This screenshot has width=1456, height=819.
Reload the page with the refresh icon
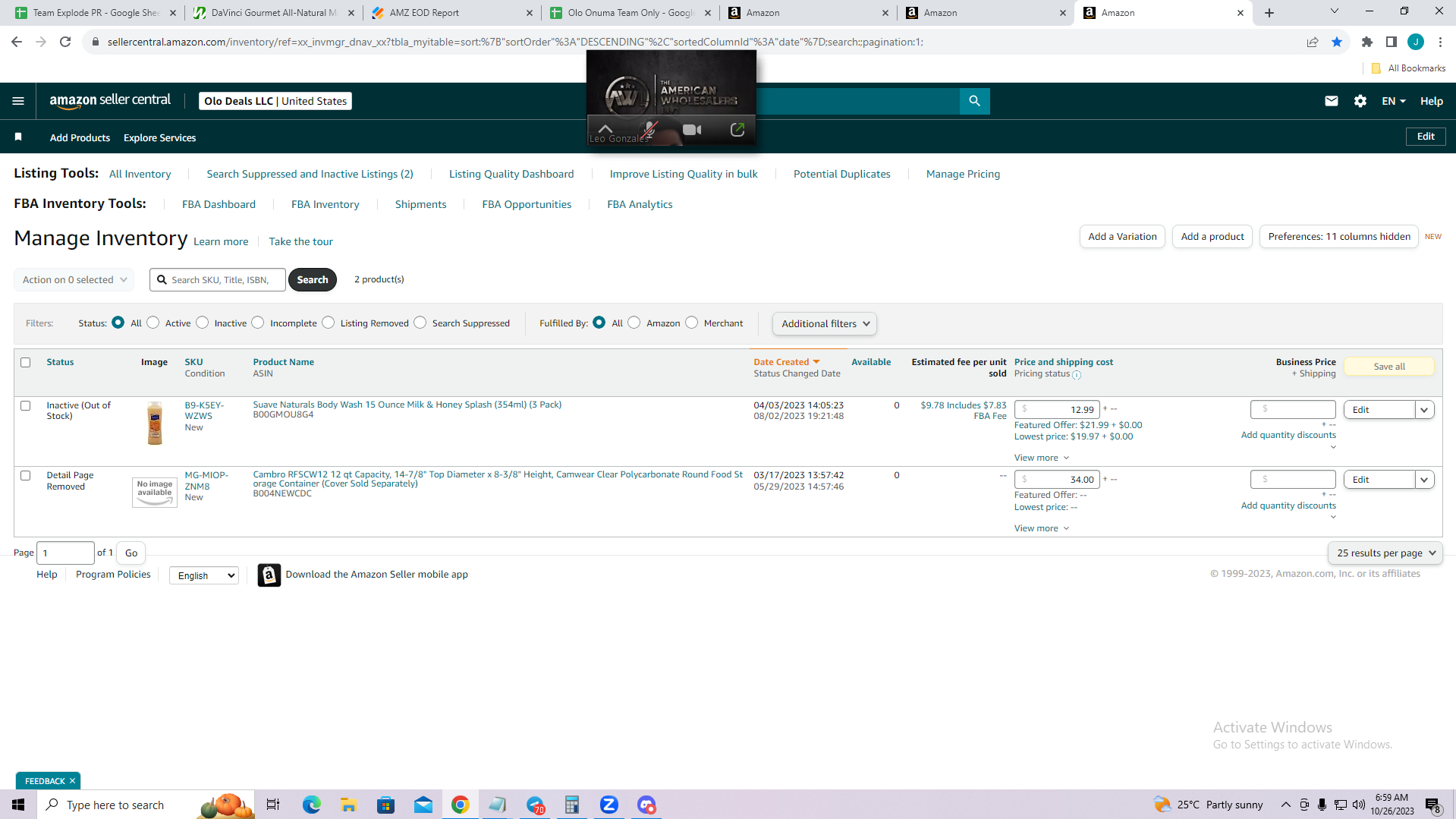point(65,42)
